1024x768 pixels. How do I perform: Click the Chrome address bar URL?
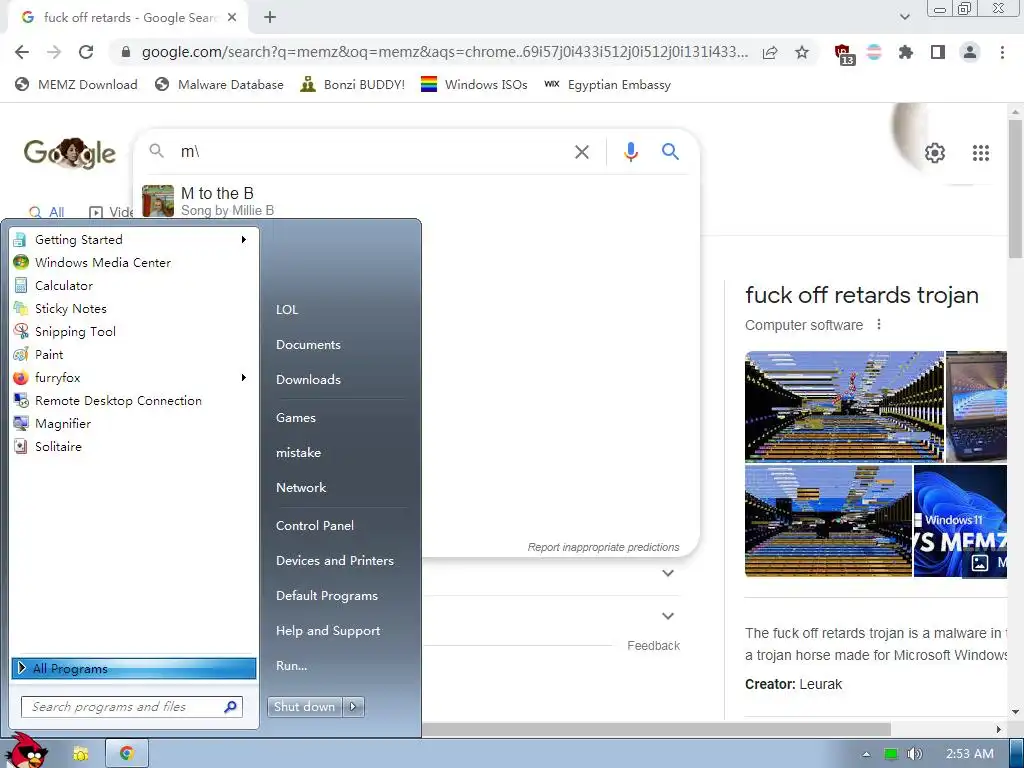(x=445, y=52)
